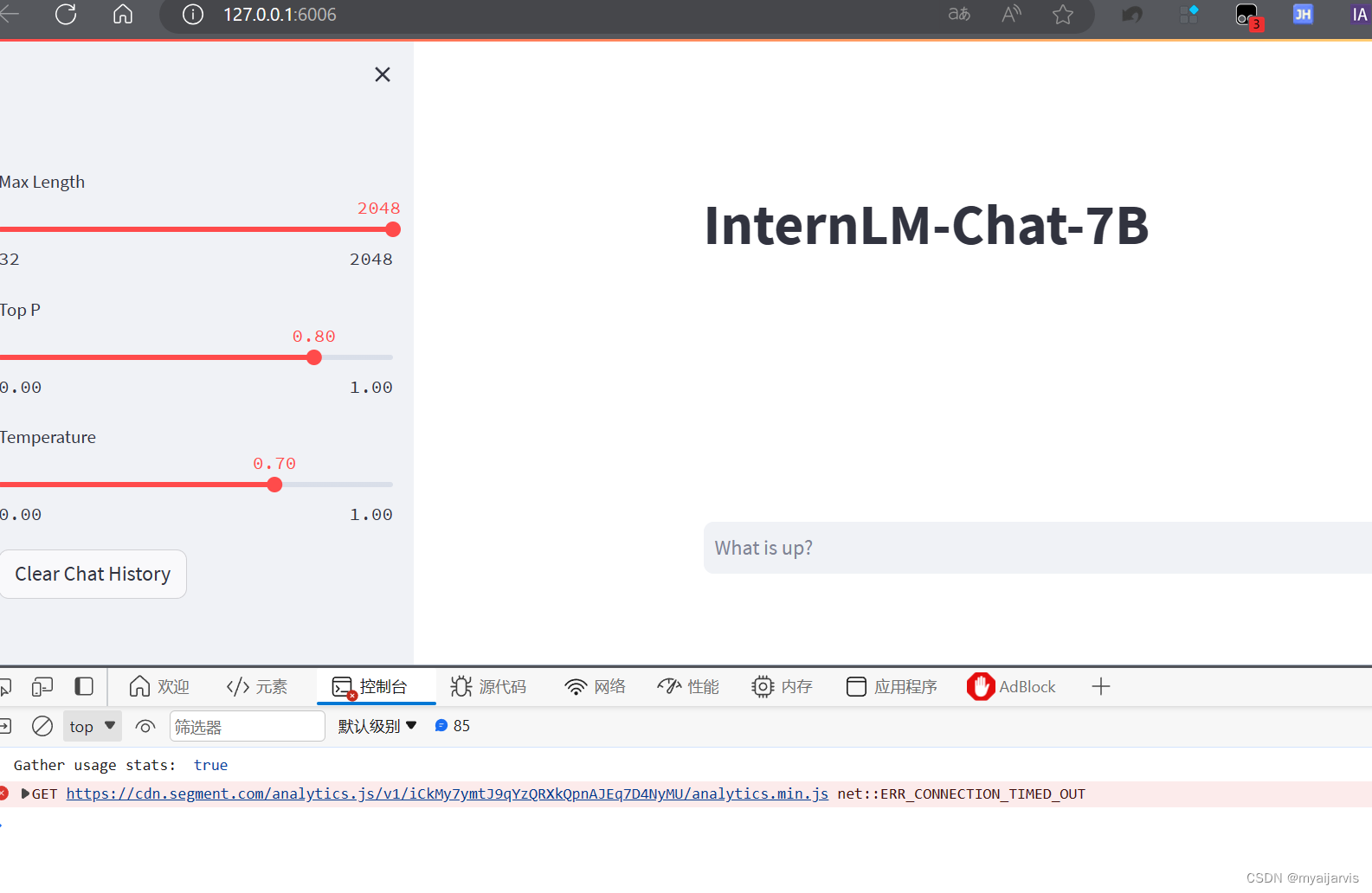
Task: Add more tools with the plus icon
Action: coord(1101,687)
